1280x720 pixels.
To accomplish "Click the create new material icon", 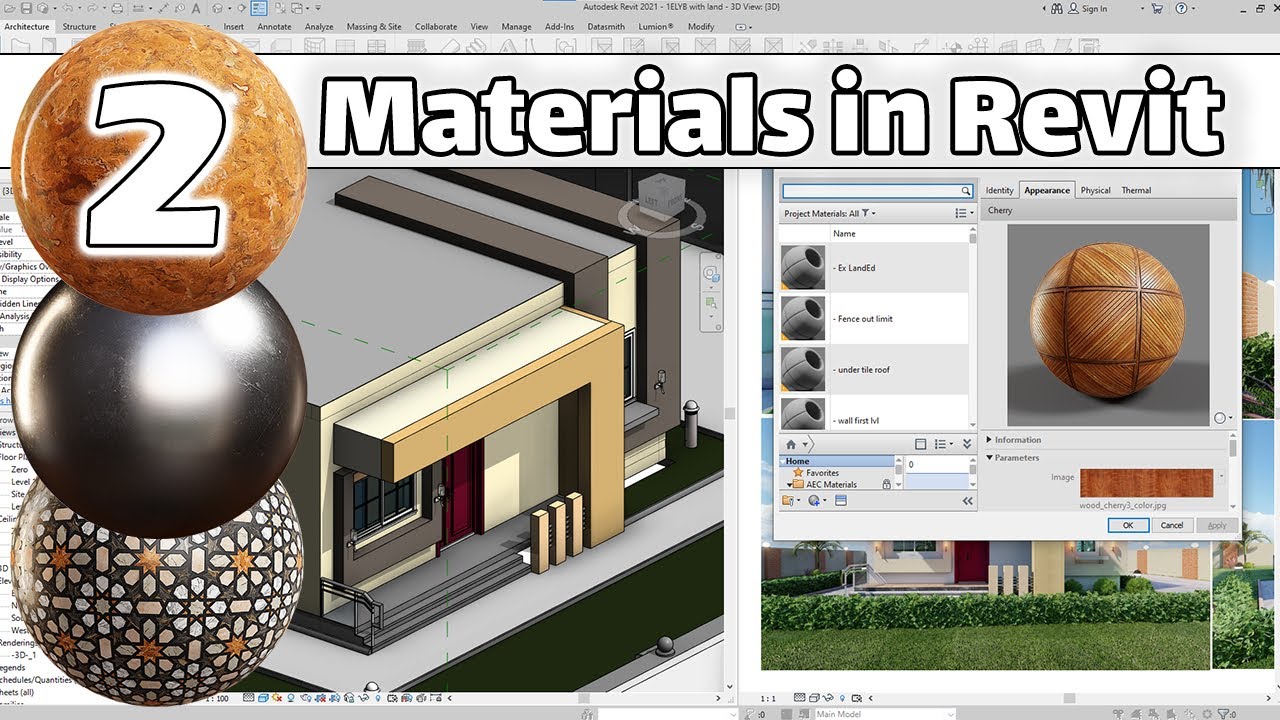I will (814, 500).
